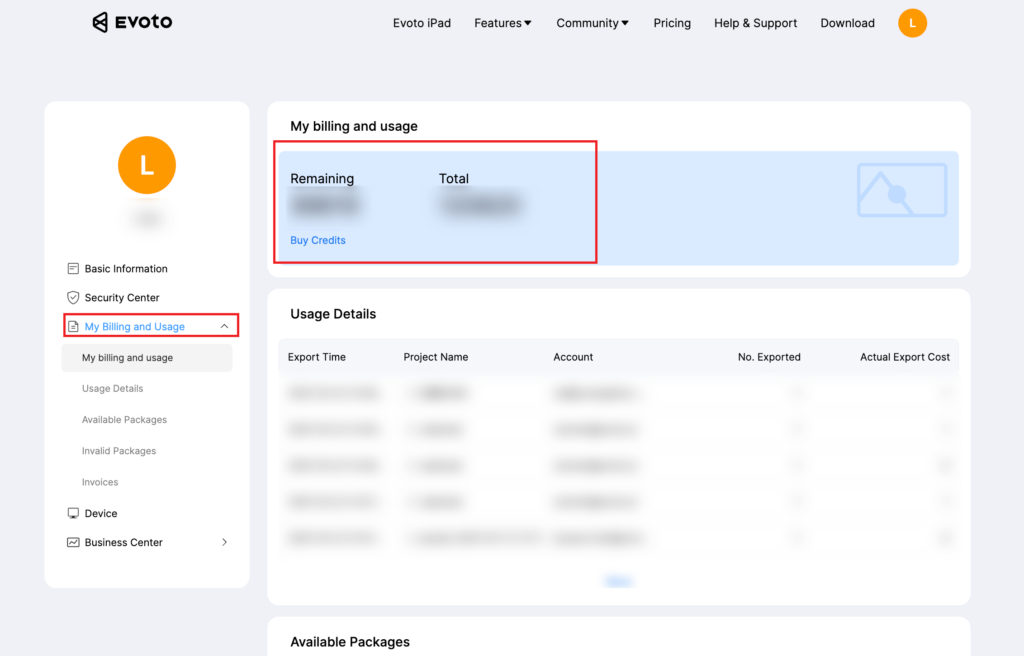Click the Remaining label in billing banner
This screenshot has width=1024, height=656.
point(322,178)
